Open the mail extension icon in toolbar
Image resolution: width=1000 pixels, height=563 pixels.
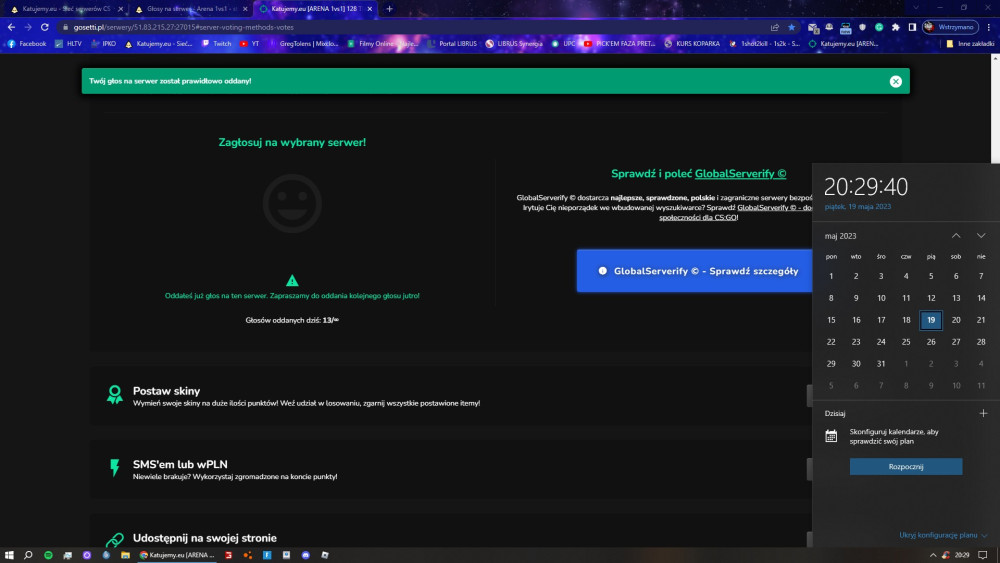tap(812, 27)
